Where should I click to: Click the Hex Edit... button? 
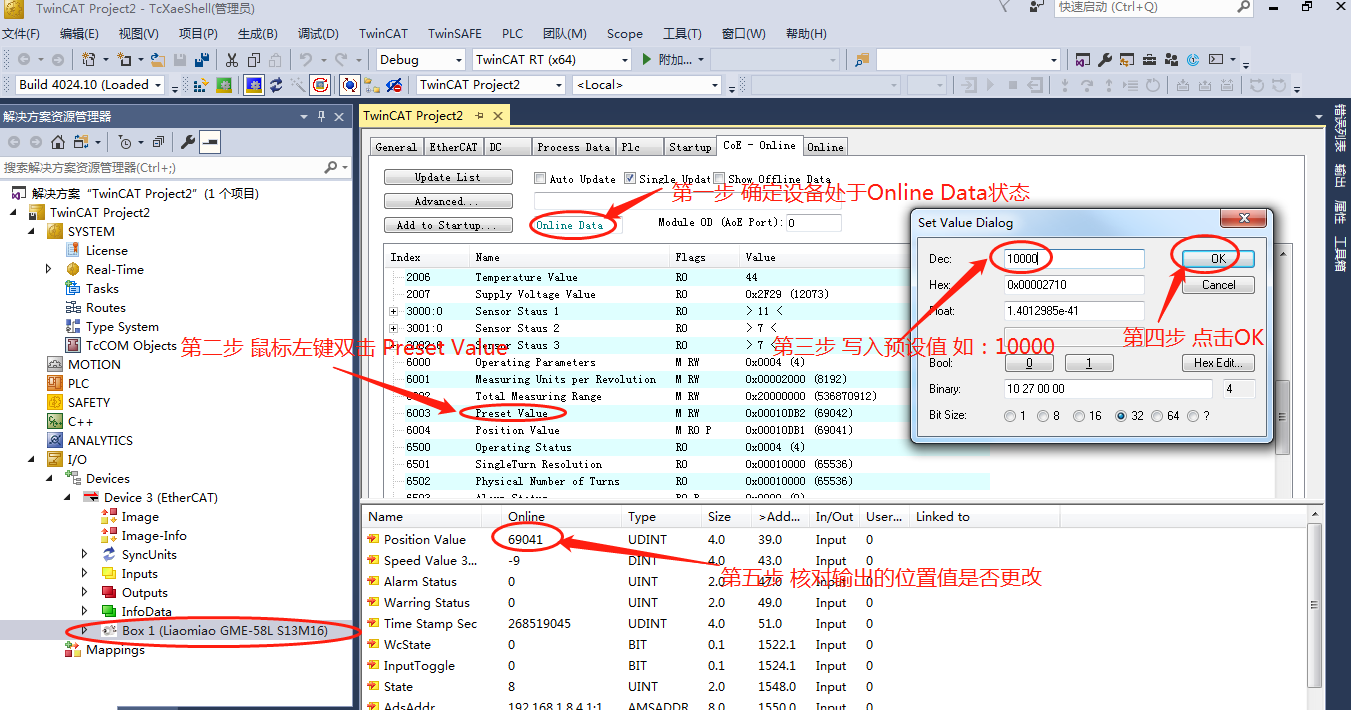[1218, 363]
